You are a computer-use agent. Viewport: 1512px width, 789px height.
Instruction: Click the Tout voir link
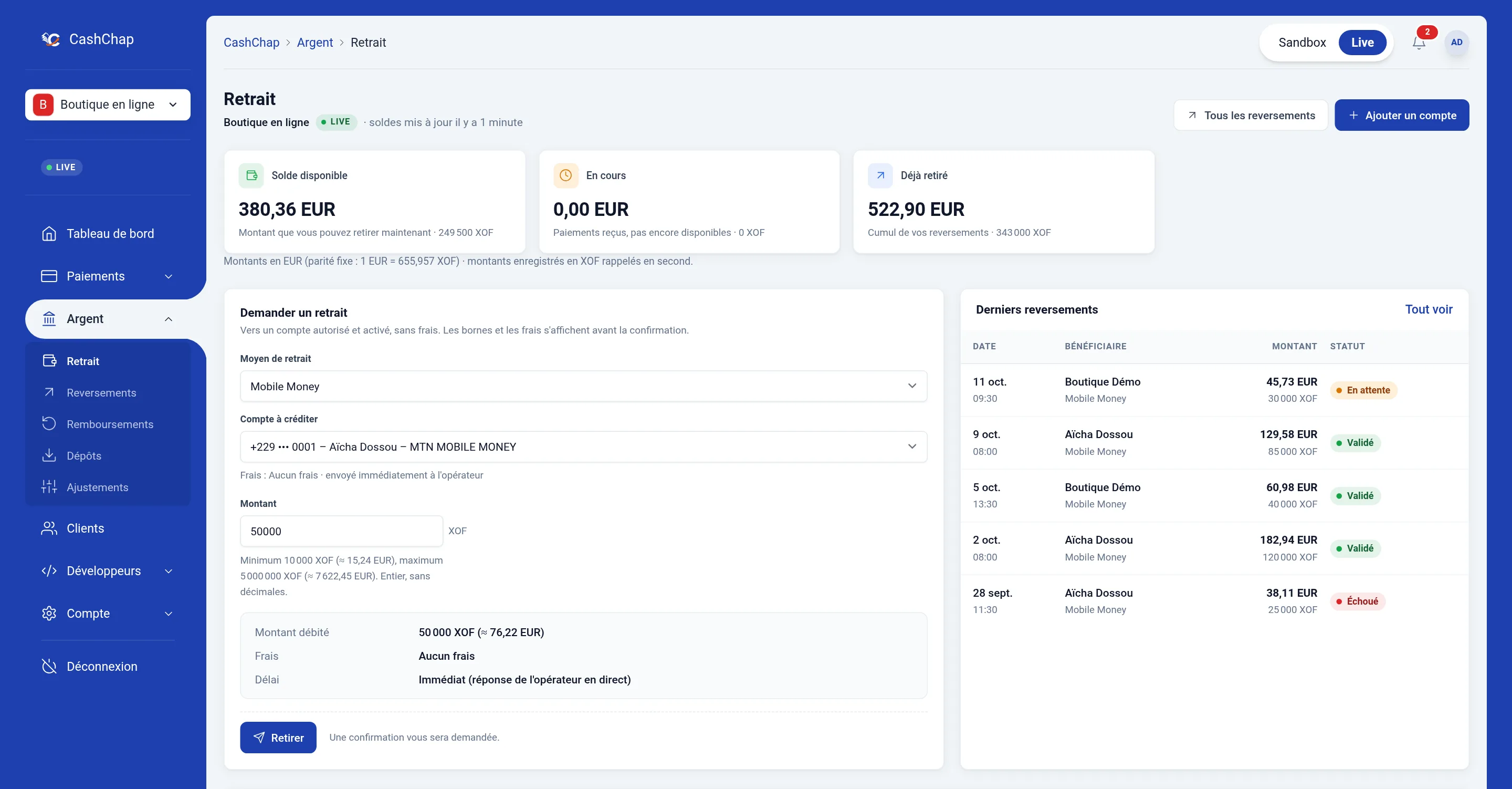click(1429, 309)
